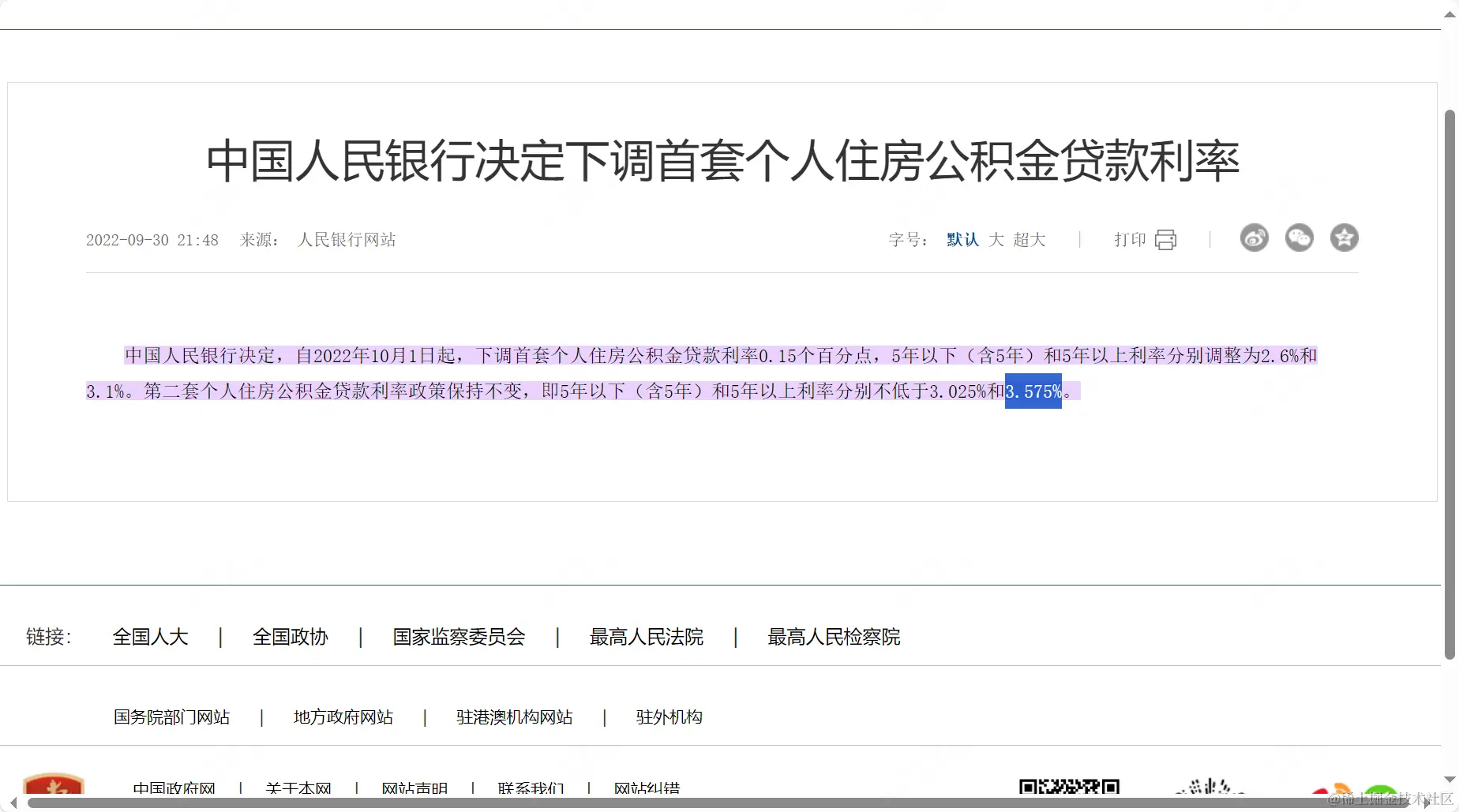Share the article via the WeChat icon
The width and height of the screenshot is (1459, 812).
point(1299,238)
